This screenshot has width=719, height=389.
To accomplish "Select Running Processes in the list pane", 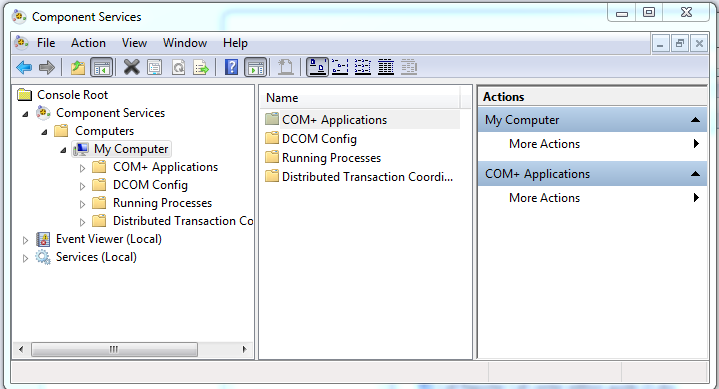I will 331,158.
